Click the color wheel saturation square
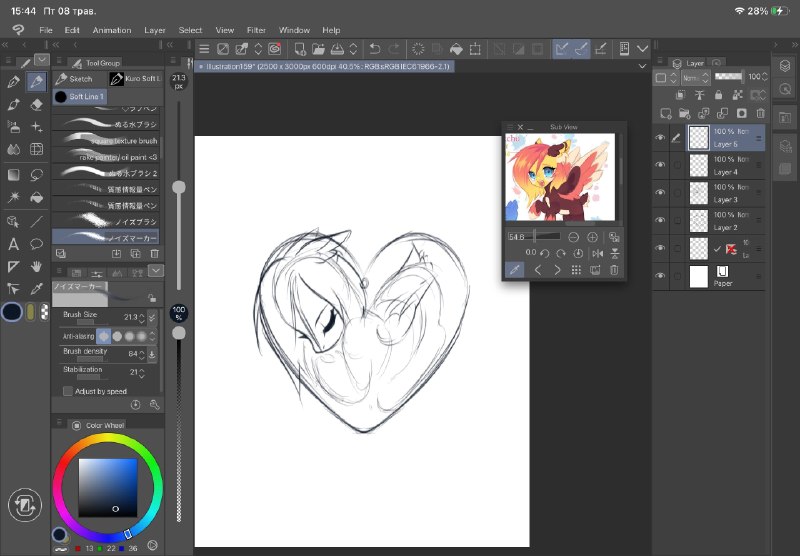The width and height of the screenshot is (800, 556). point(108,487)
